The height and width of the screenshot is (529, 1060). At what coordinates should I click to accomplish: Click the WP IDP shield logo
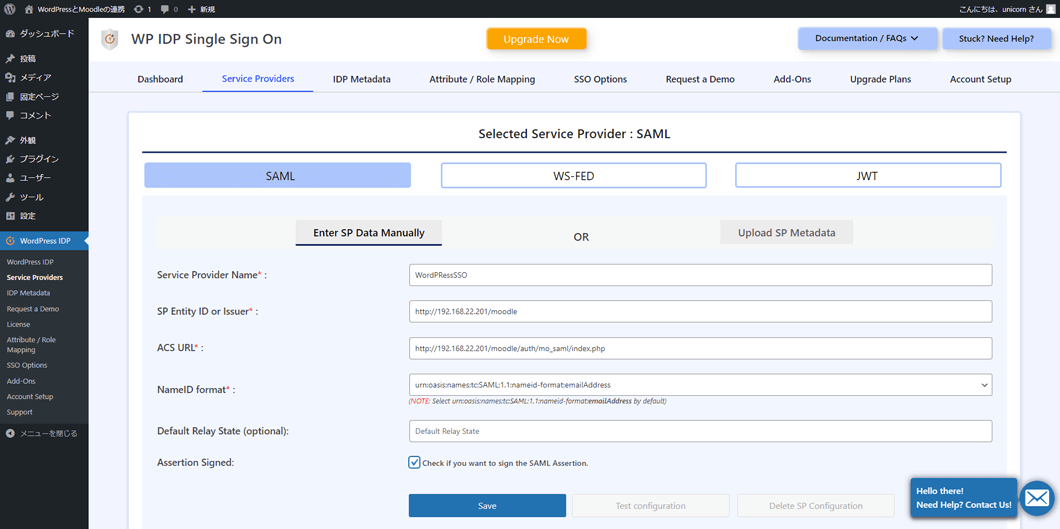coord(109,40)
